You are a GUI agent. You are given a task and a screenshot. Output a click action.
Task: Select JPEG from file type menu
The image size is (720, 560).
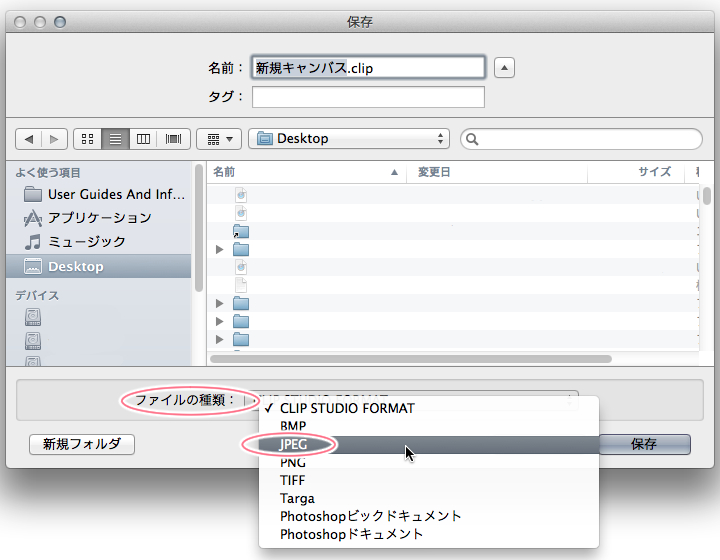pos(294,444)
